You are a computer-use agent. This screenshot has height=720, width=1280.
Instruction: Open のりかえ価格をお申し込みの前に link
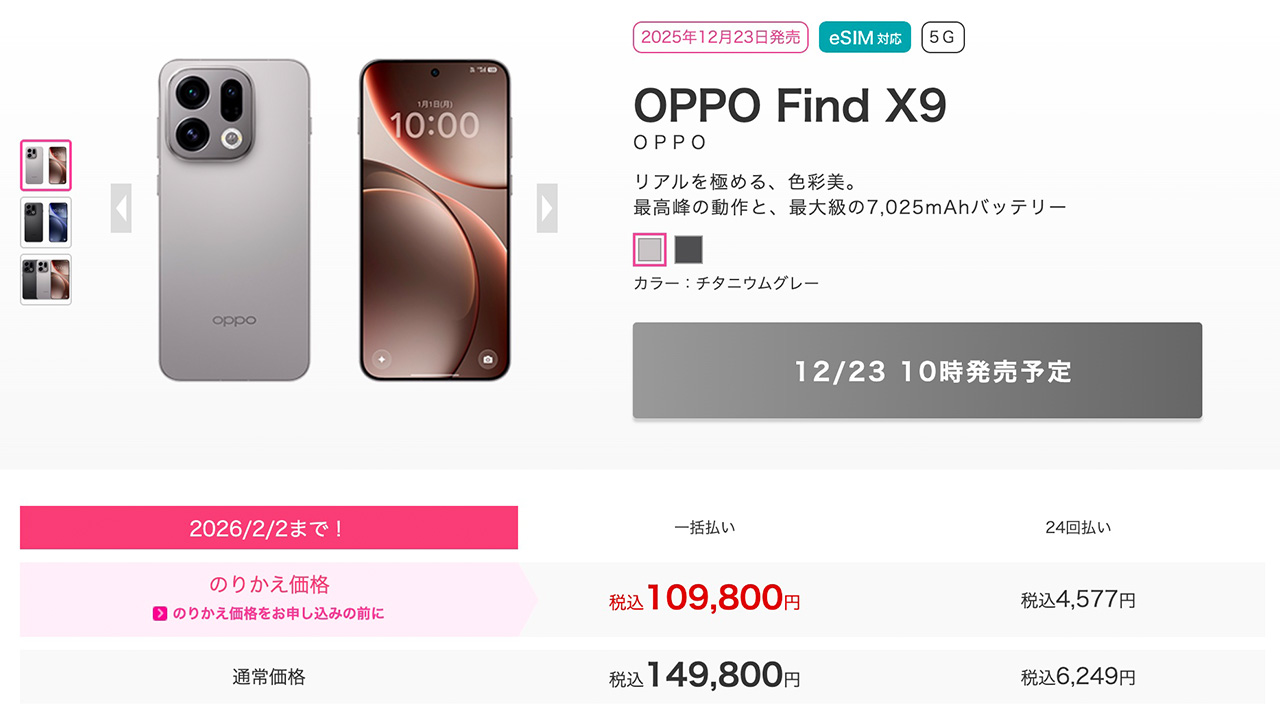pyautogui.click(x=278, y=613)
